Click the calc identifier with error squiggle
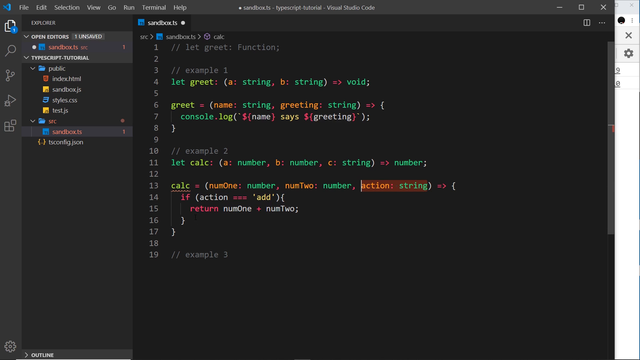 180,186
